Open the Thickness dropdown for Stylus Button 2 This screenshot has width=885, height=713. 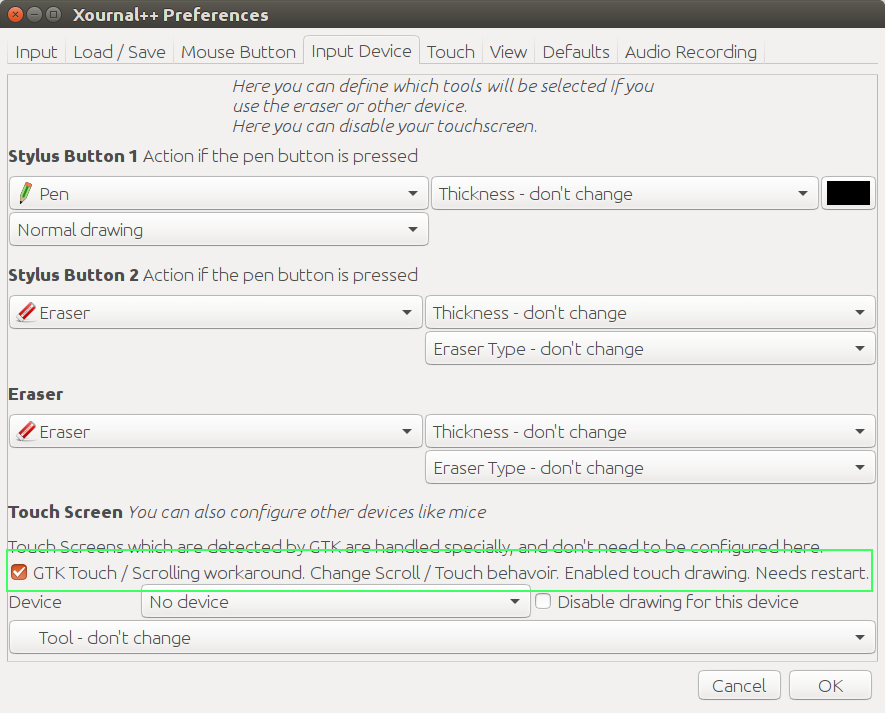(x=650, y=312)
